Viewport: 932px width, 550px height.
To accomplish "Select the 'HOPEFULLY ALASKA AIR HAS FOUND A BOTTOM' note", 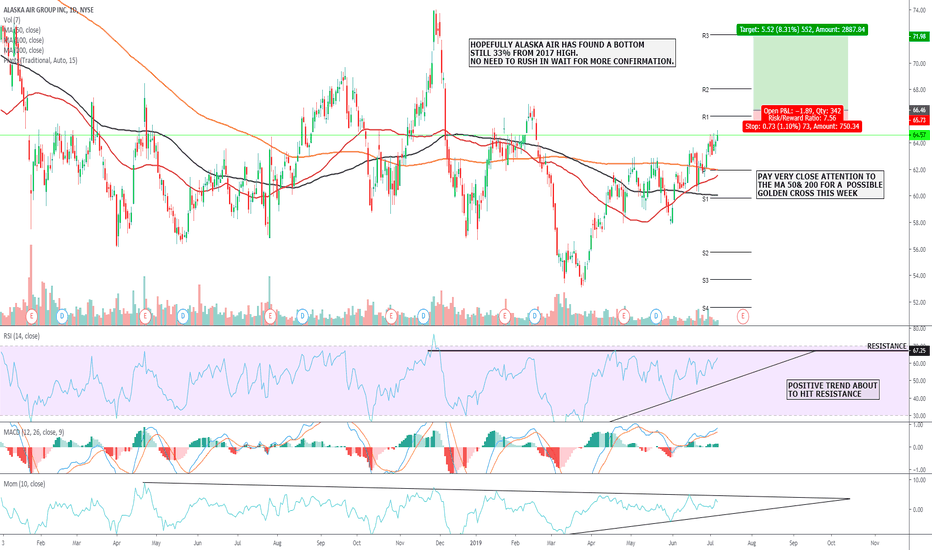I will tap(572, 53).
